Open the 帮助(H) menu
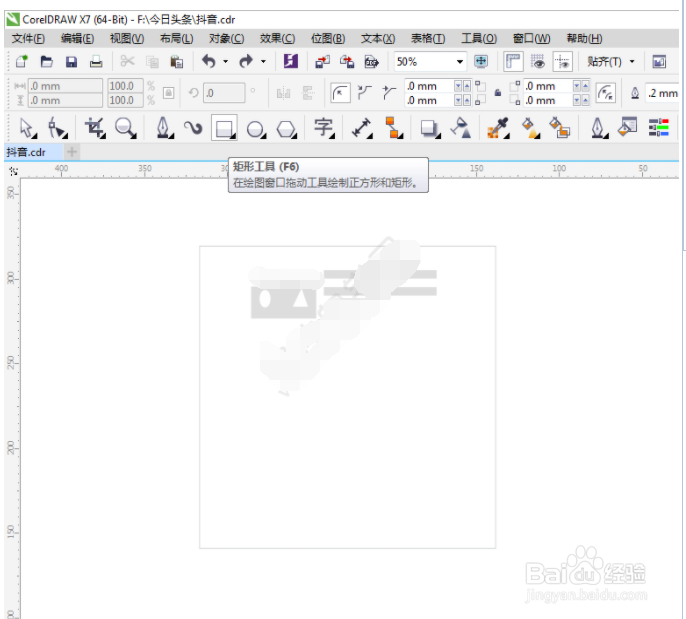 [584, 39]
